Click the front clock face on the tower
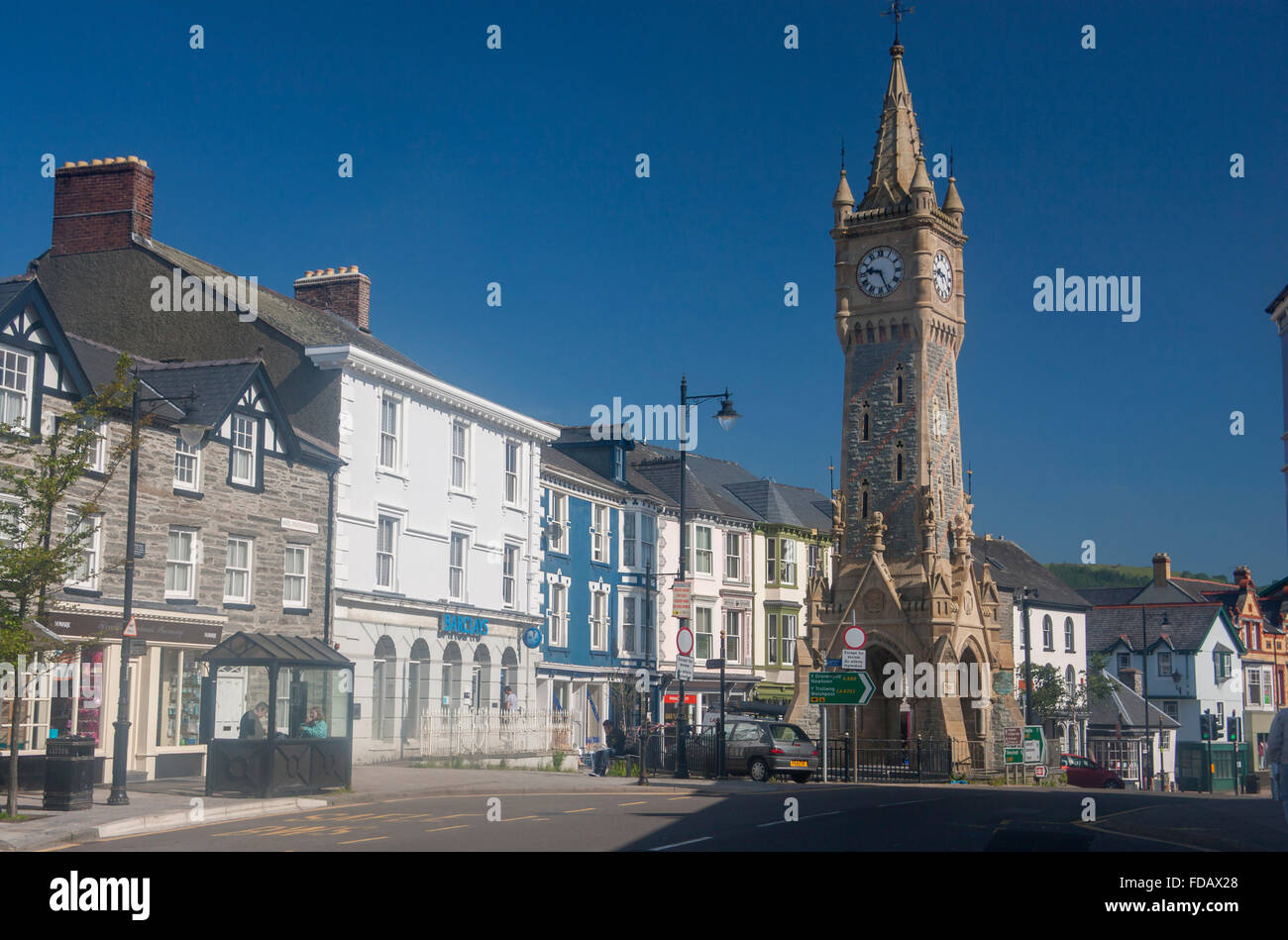The width and height of the screenshot is (1288, 940). click(879, 271)
